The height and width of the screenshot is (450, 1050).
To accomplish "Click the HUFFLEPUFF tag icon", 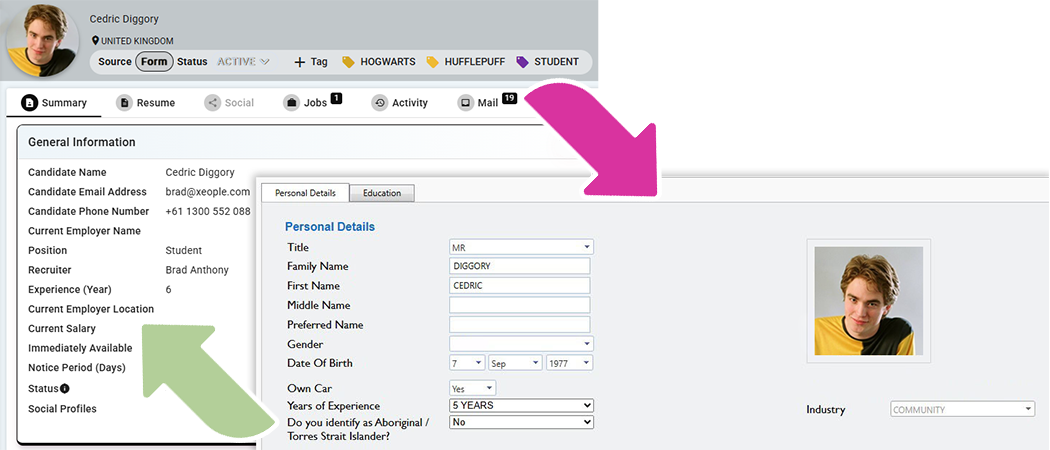I will (433, 62).
